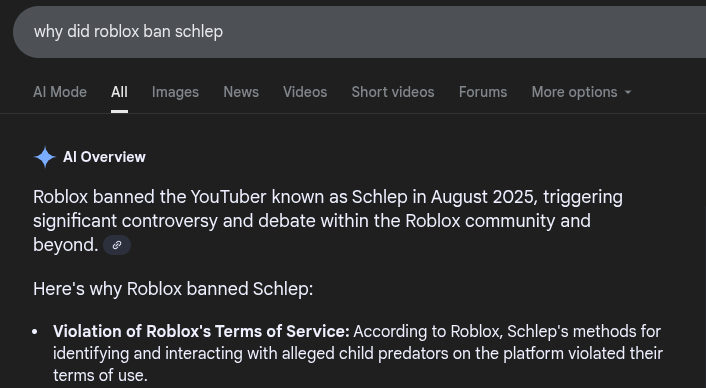706x388 pixels.
Task: Open the source link chip after 'beyond.'
Action: click(117, 245)
